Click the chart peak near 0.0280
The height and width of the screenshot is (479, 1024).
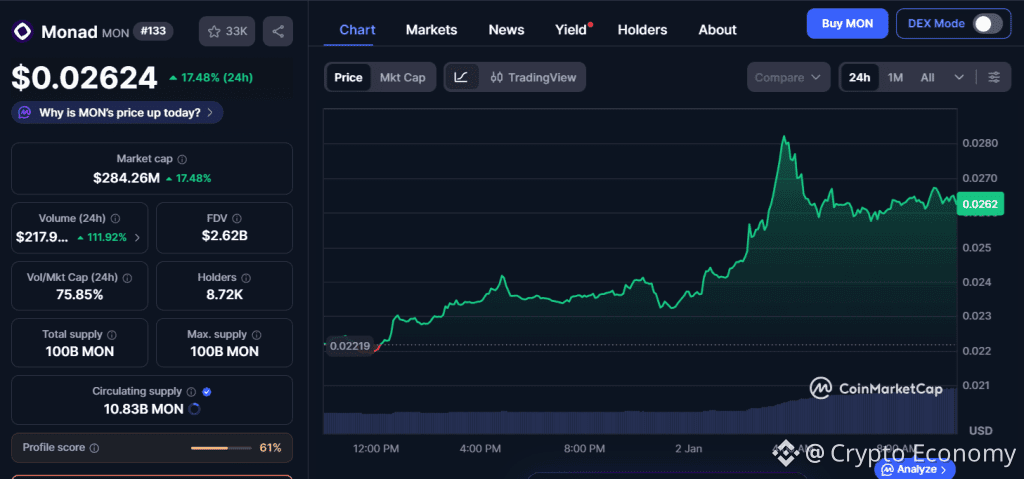click(x=784, y=137)
